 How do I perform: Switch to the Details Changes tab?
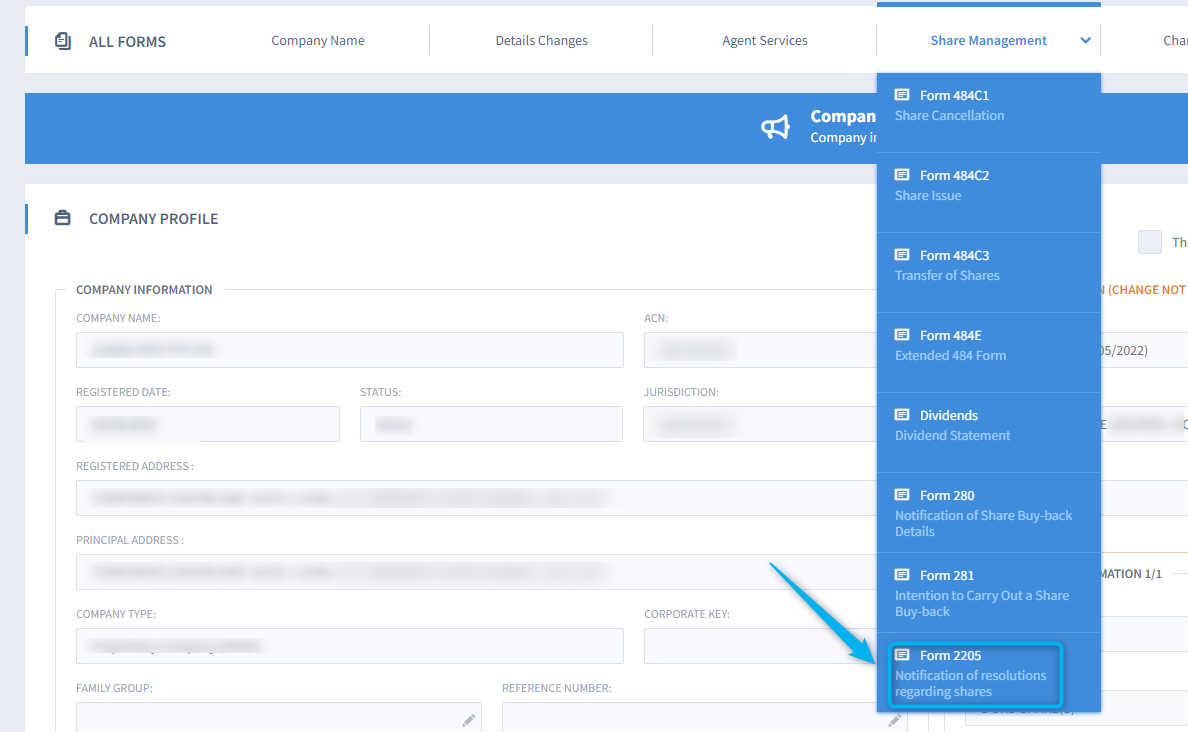[x=541, y=40]
